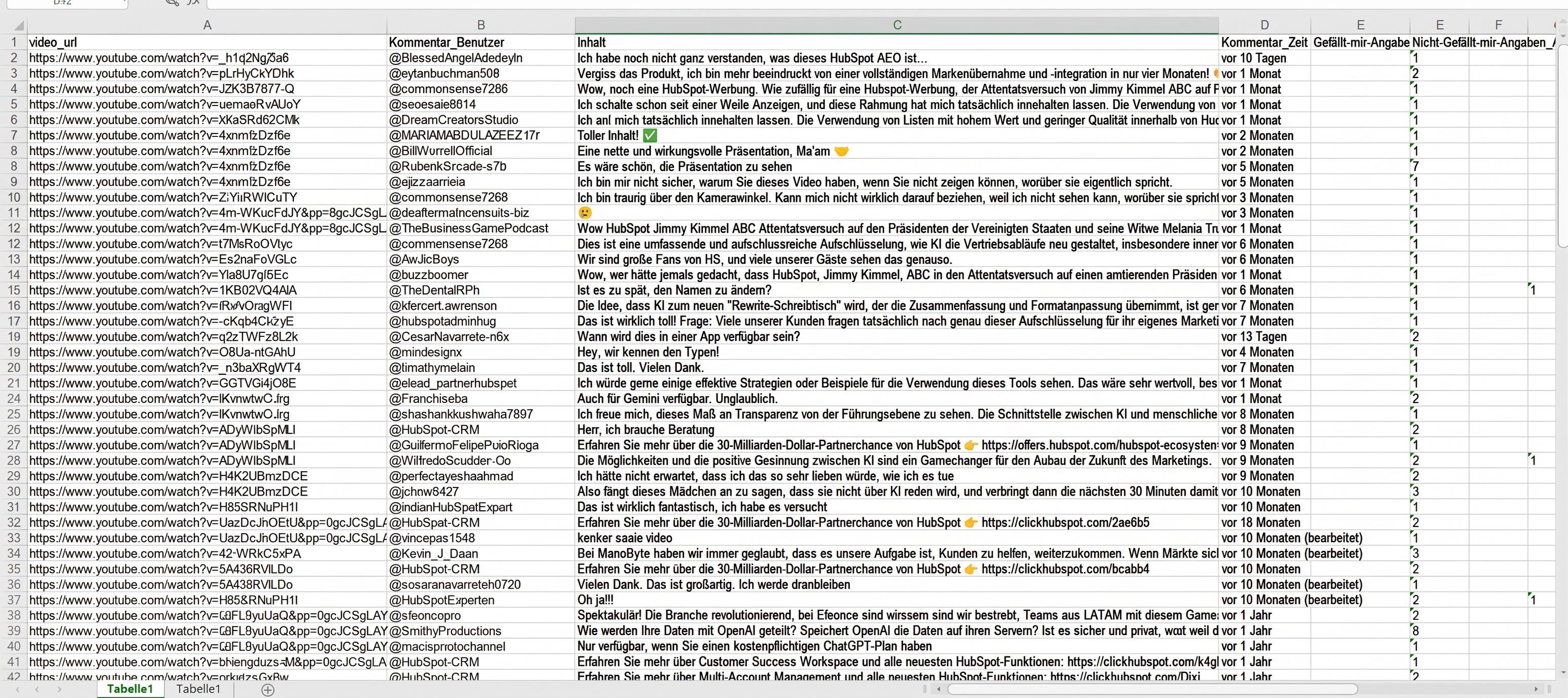Image resolution: width=1568 pixels, height=698 pixels.
Task: Click the Inhalt header cell
Action: pos(897,42)
